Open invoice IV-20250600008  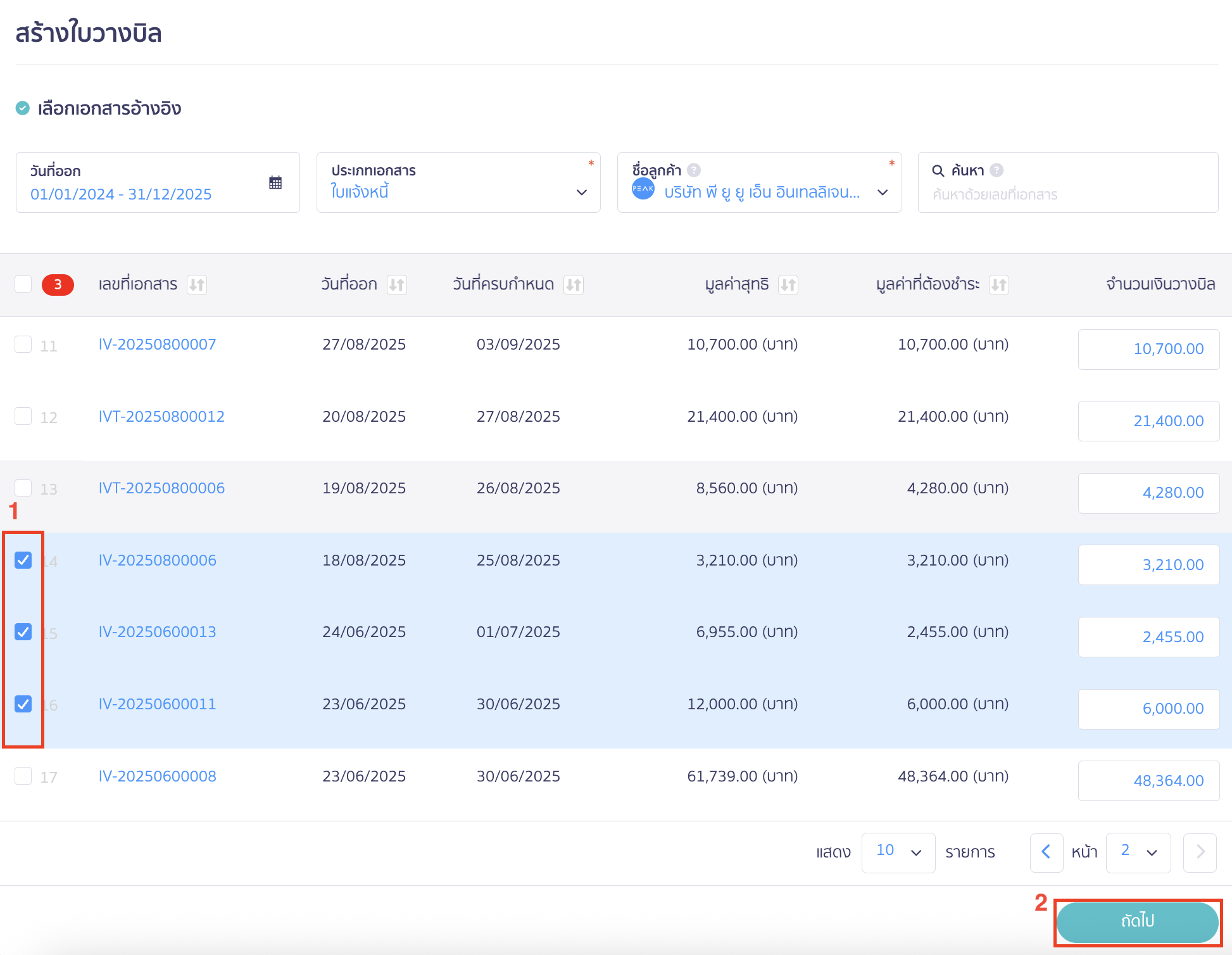(x=157, y=776)
